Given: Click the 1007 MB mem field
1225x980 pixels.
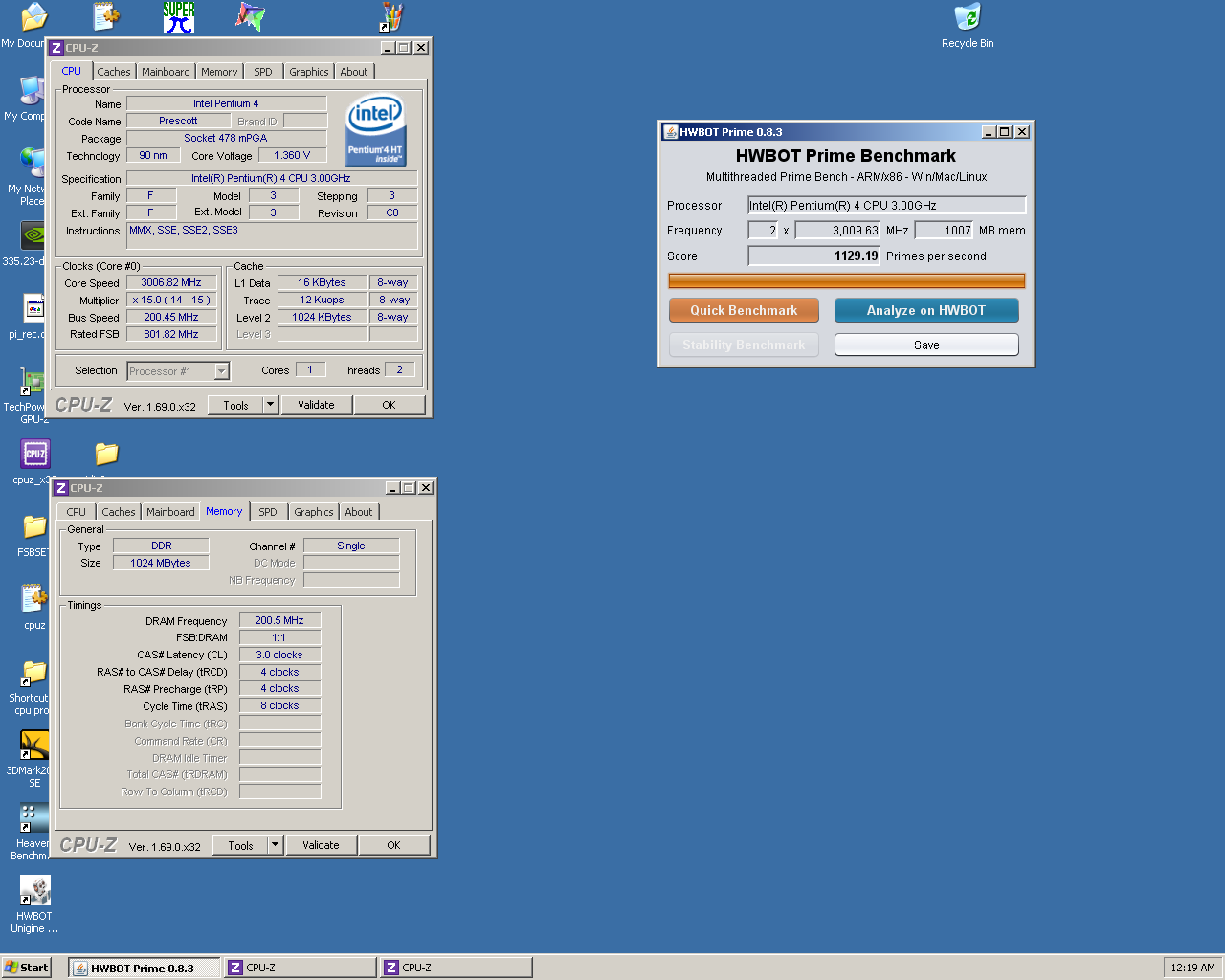Looking at the screenshot, I should [x=945, y=230].
